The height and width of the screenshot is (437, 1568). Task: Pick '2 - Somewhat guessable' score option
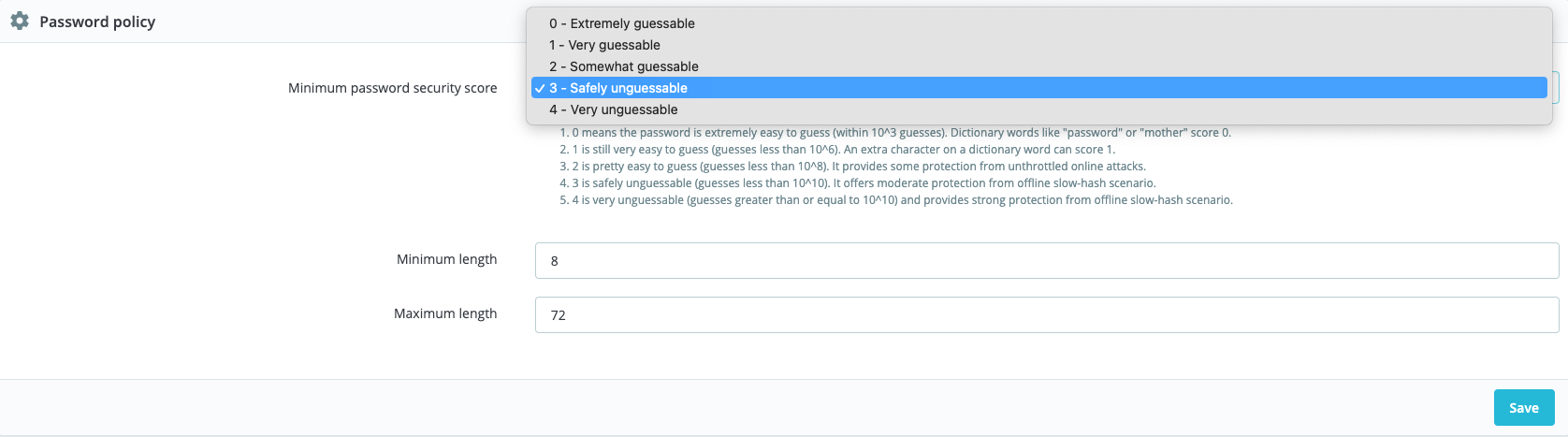(x=624, y=66)
